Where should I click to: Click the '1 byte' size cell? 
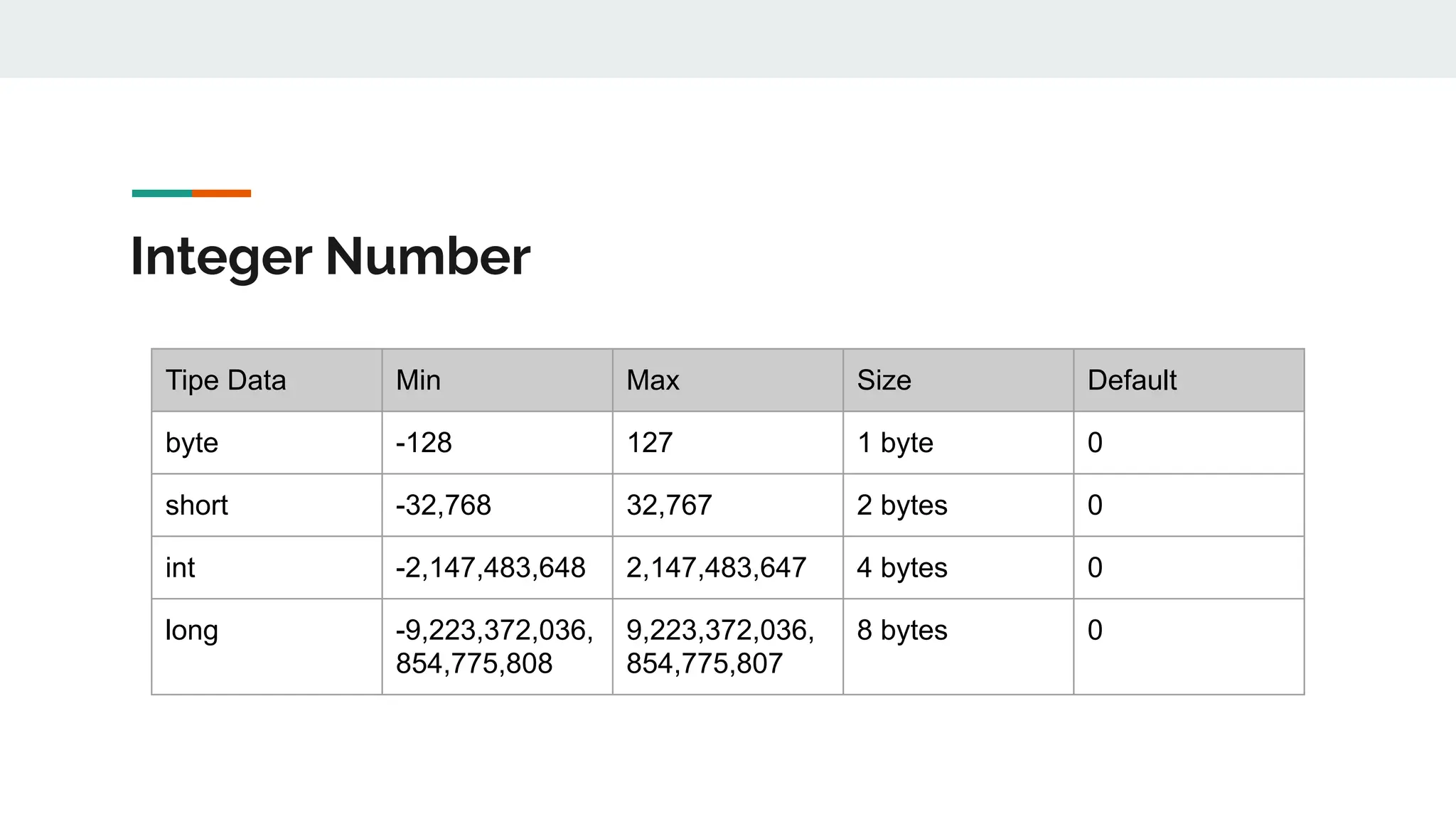[x=958, y=443]
